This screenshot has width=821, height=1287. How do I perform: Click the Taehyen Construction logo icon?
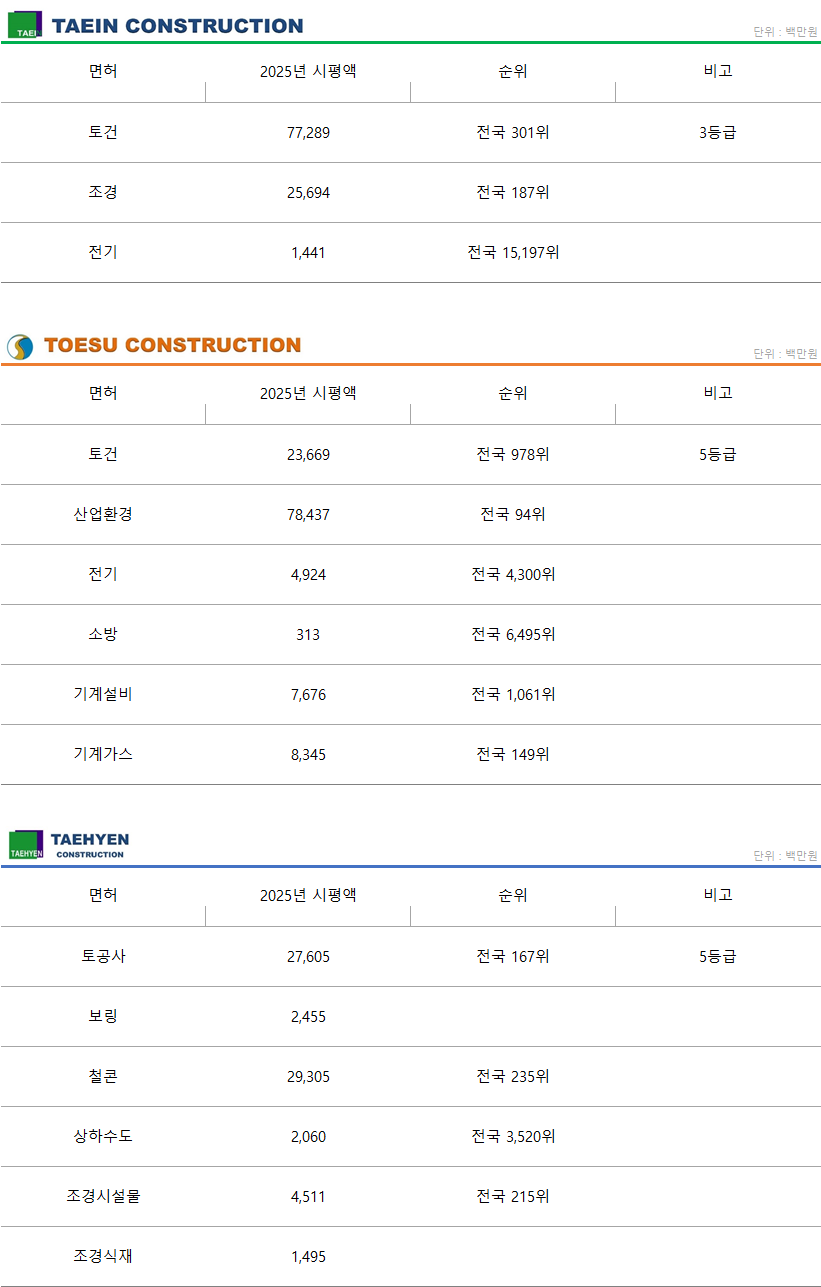(x=26, y=845)
